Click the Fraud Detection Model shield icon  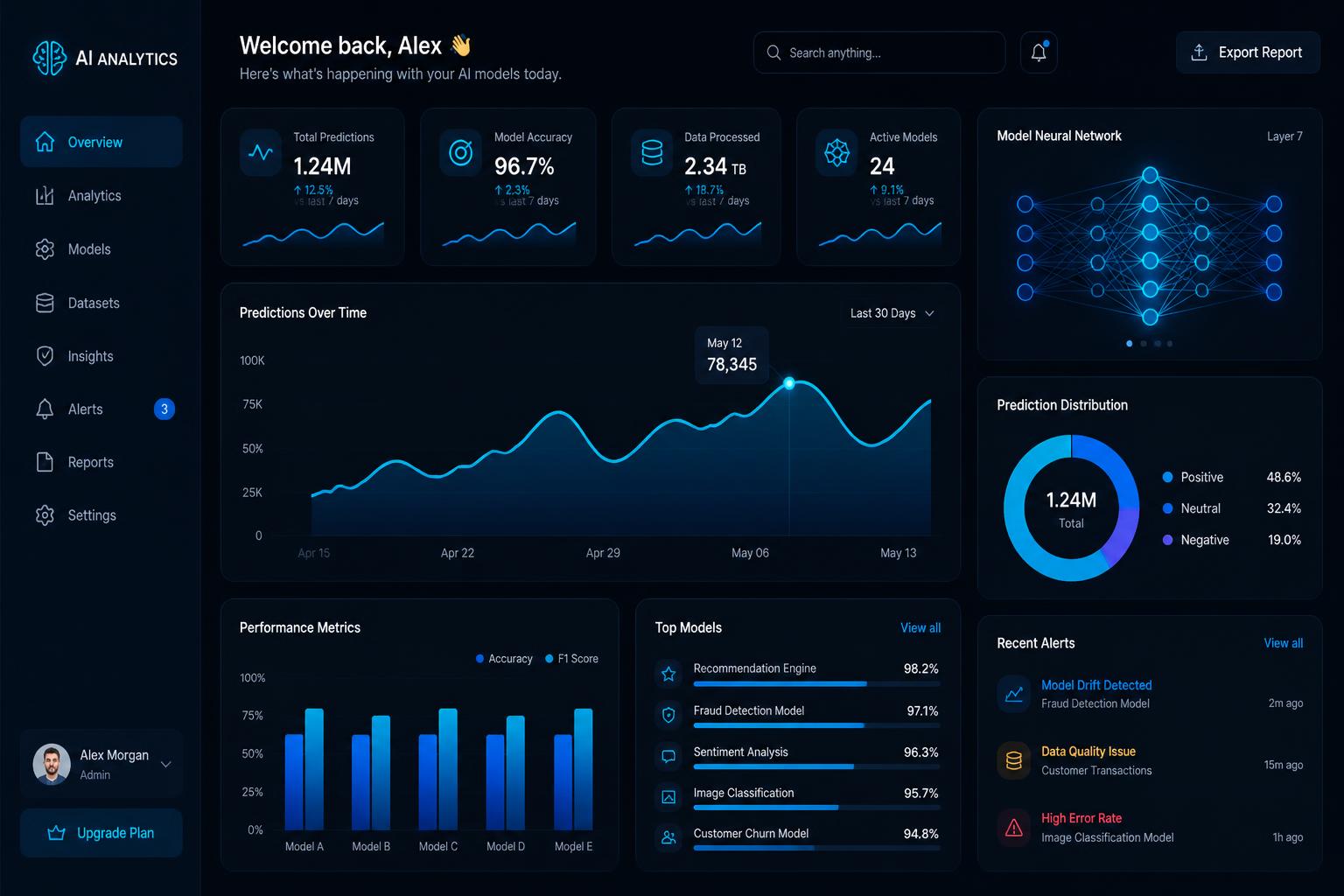point(668,715)
